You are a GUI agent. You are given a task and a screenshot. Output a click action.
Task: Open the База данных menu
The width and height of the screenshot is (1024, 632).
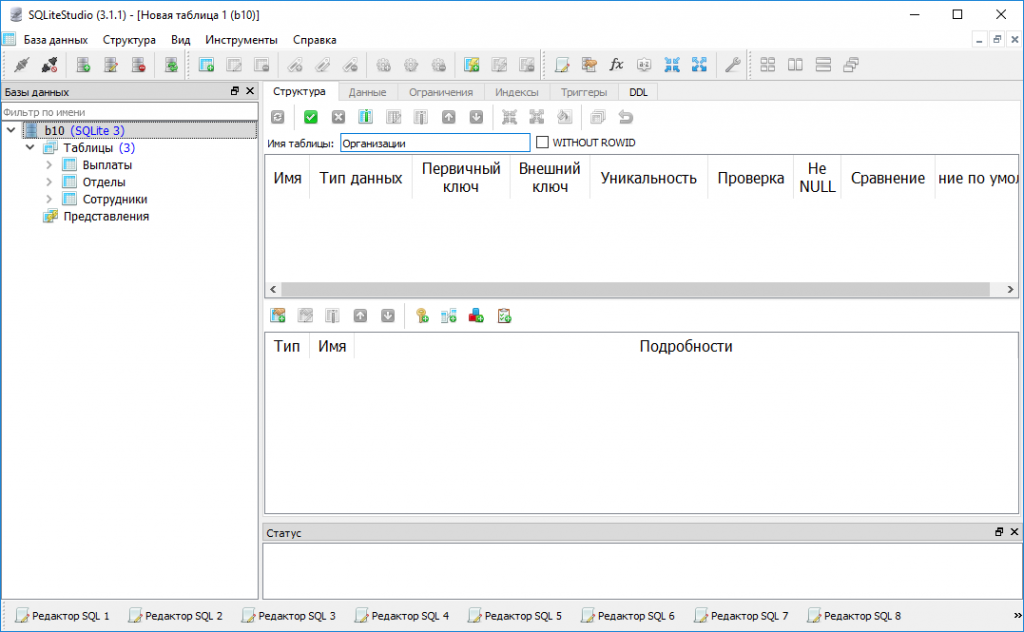[x=56, y=40]
